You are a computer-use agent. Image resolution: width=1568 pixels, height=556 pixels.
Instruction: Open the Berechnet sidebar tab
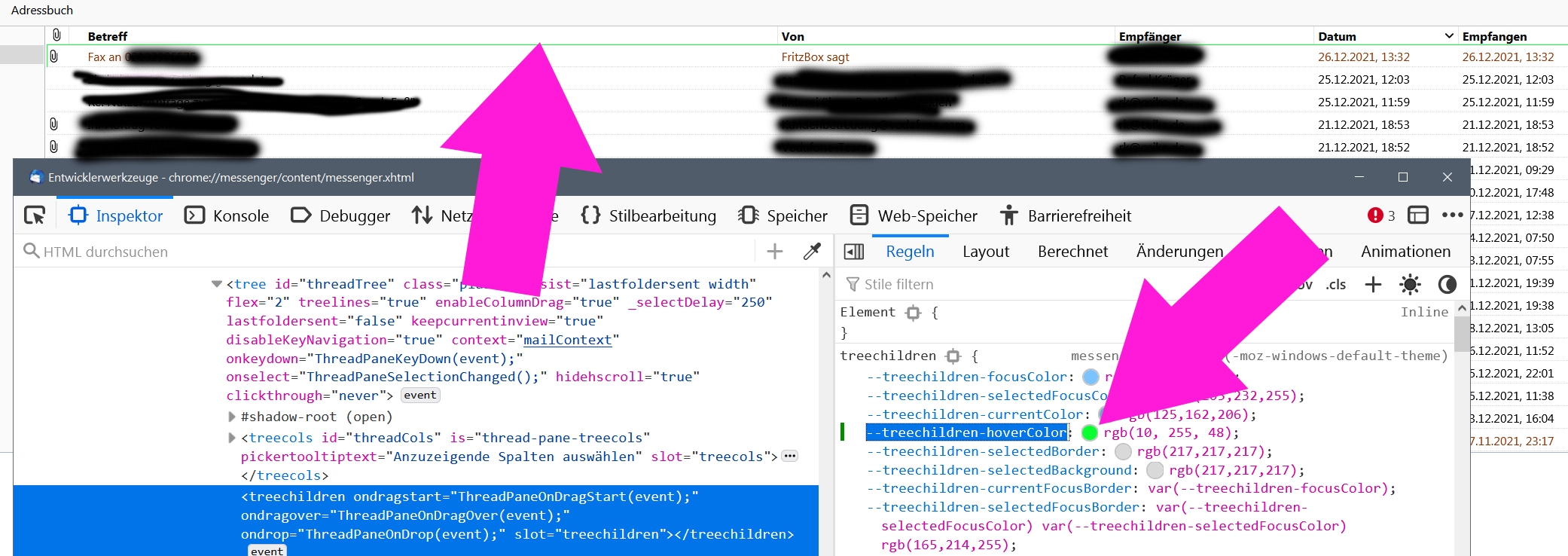click(x=1072, y=252)
